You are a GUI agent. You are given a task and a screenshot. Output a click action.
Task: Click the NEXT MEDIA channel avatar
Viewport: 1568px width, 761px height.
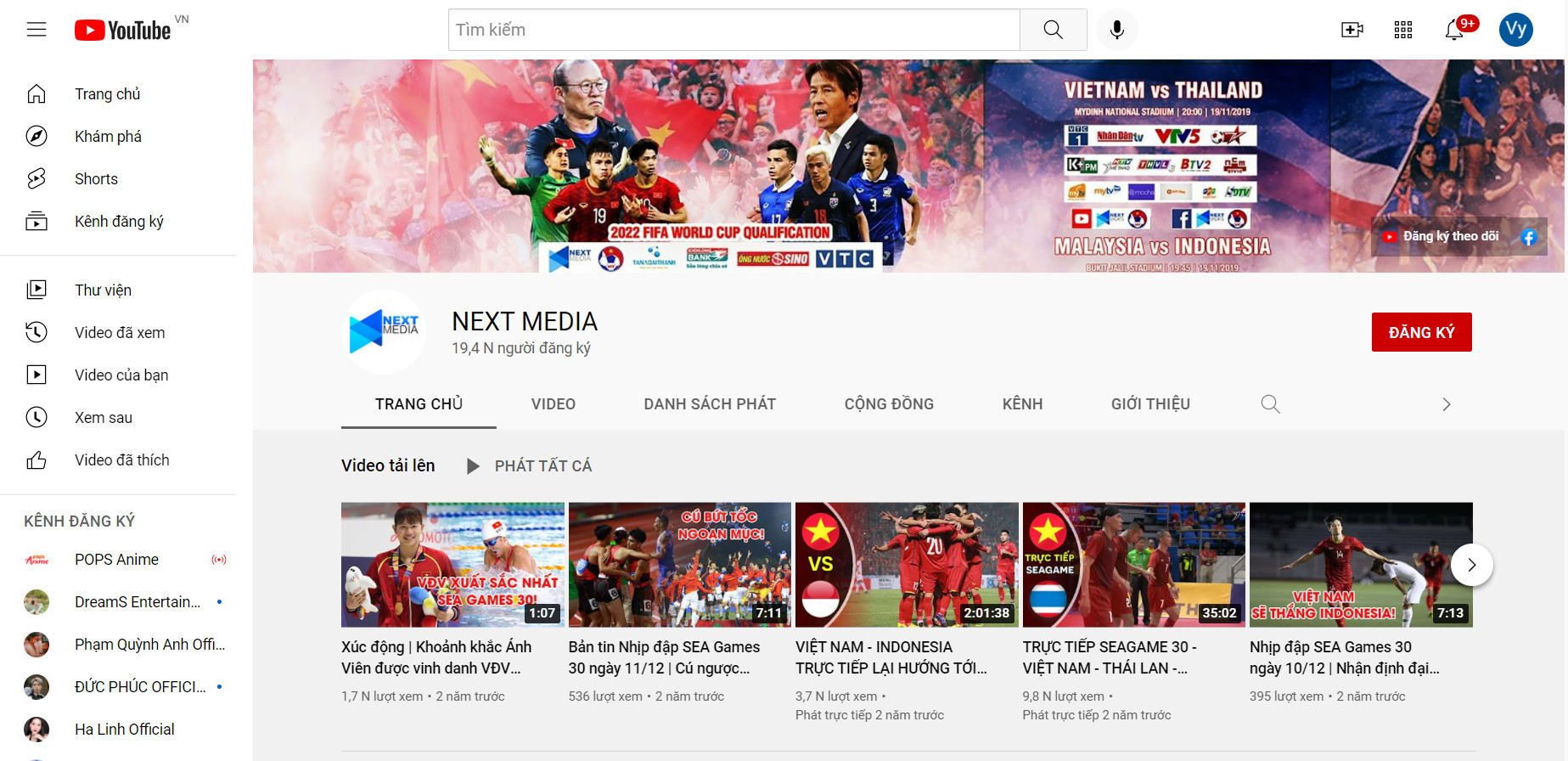[384, 332]
